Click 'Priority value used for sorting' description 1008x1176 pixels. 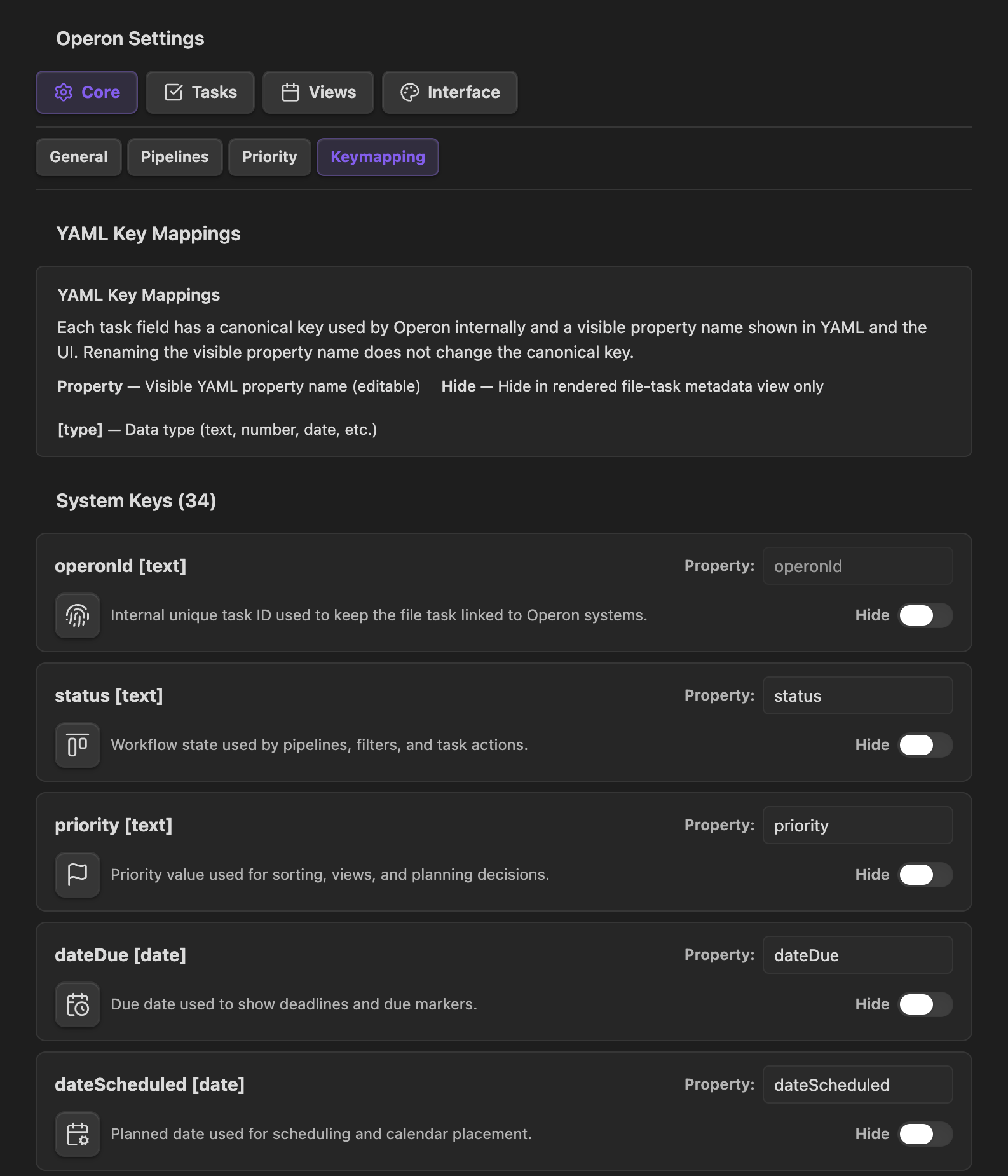coord(330,875)
